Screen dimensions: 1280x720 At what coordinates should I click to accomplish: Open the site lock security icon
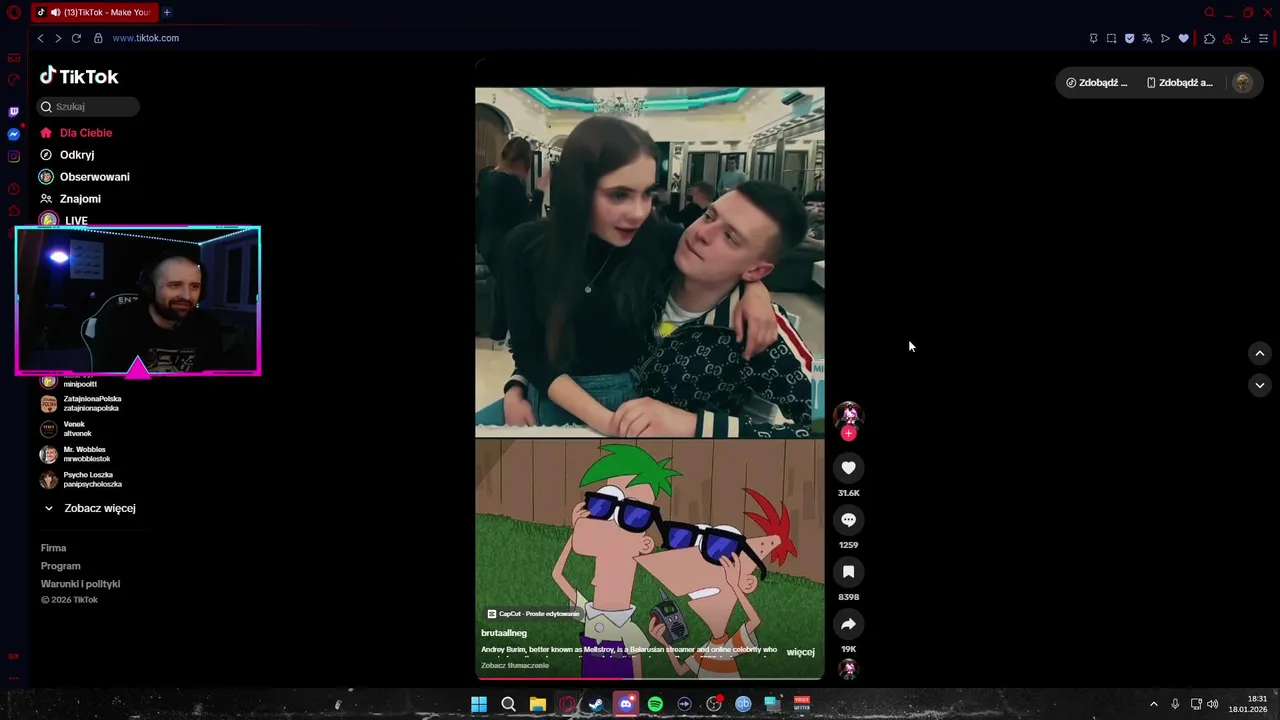(98, 38)
